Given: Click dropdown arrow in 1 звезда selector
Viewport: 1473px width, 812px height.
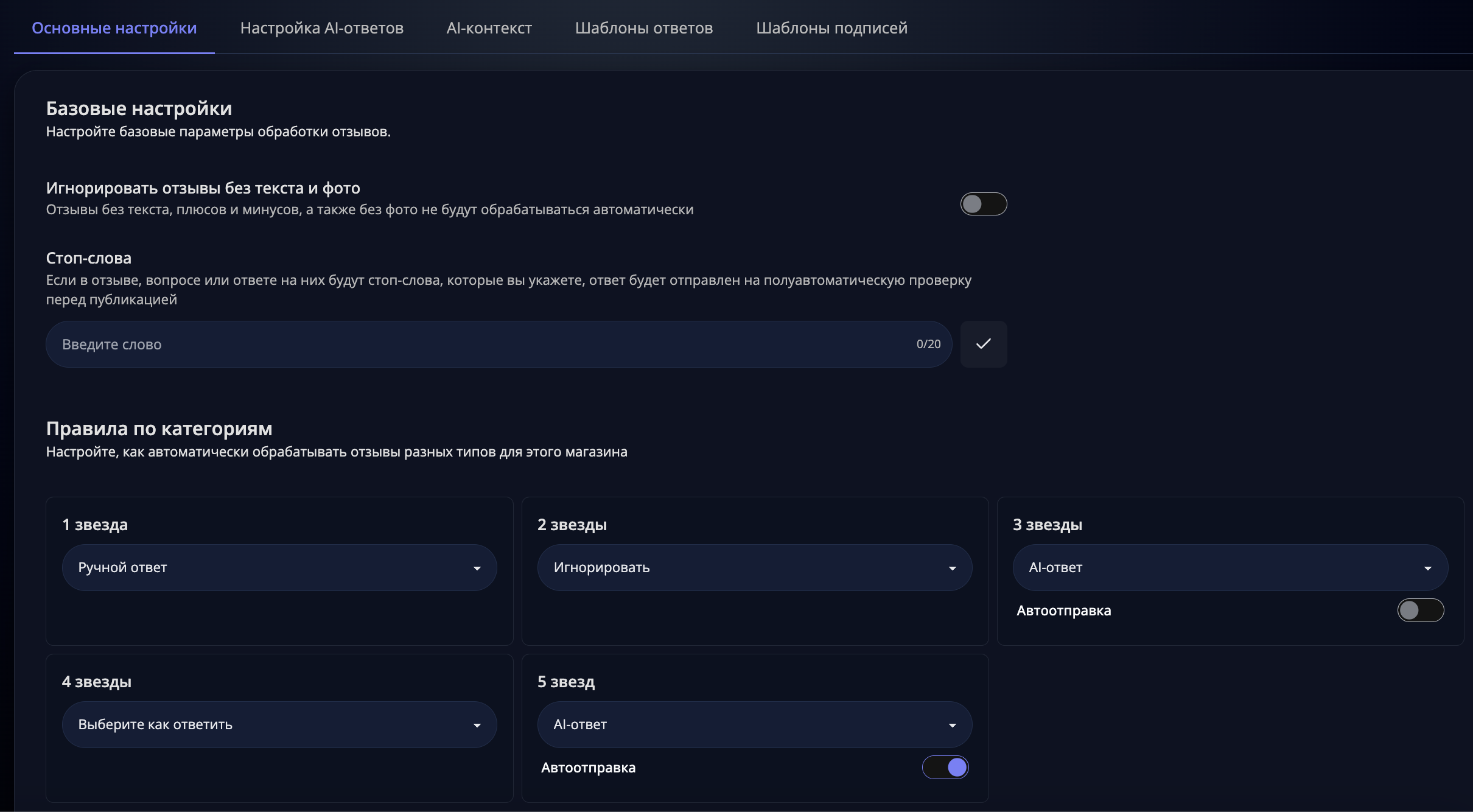Looking at the screenshot, I should (x=477, y=568).
